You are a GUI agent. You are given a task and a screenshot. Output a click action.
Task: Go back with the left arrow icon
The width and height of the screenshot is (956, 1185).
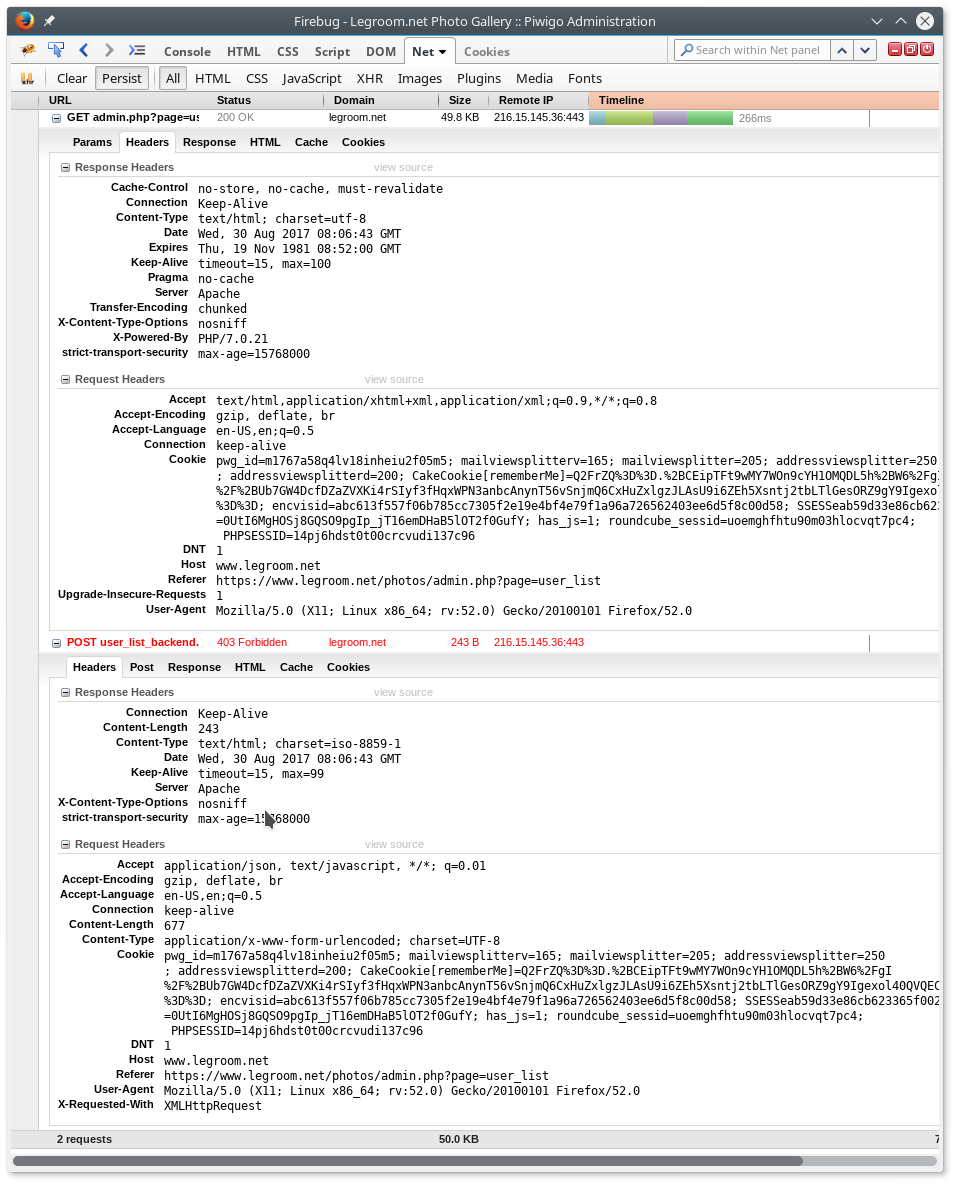click(84, 51)
